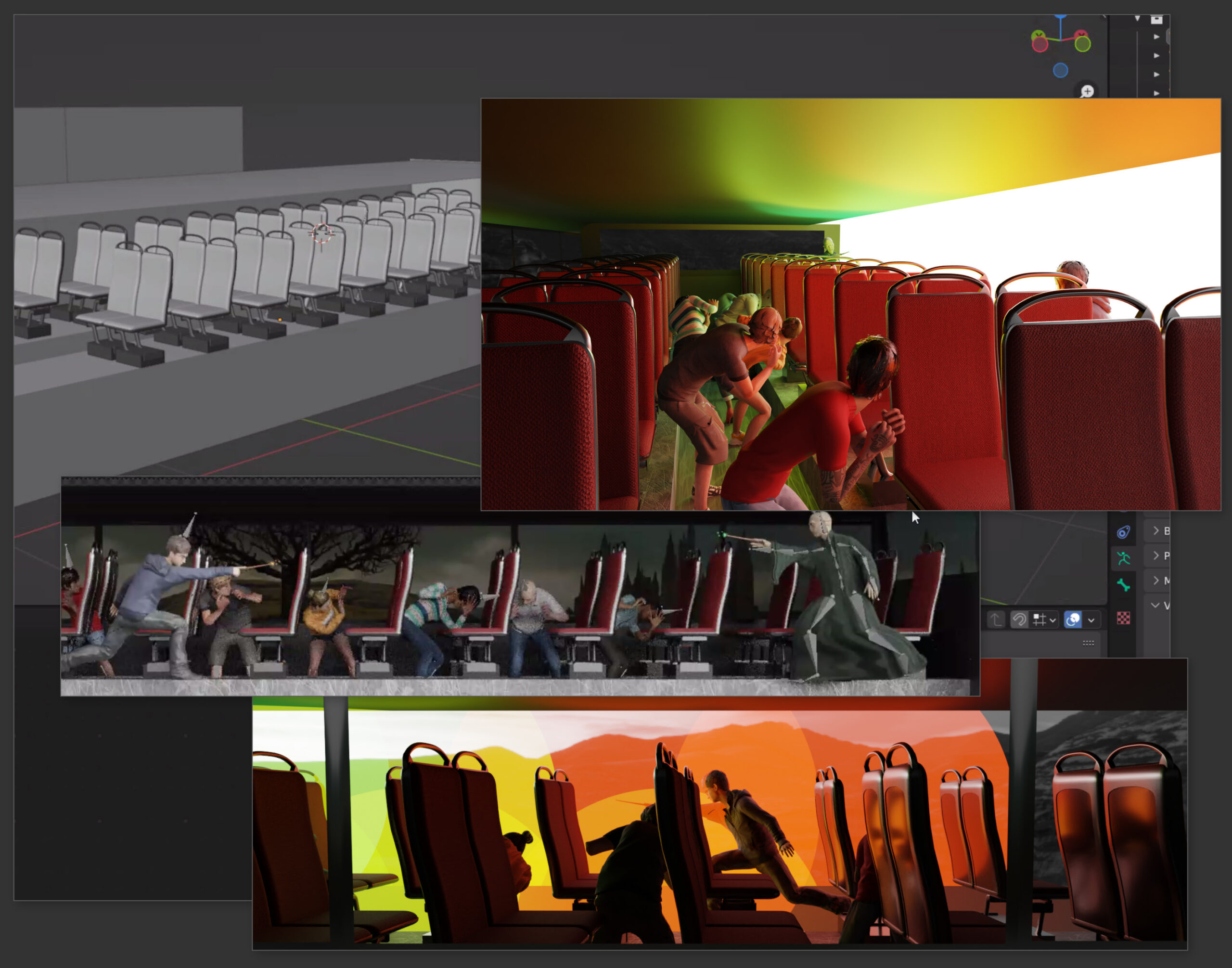Click the large green gizmo axis circle
Image resolution: width=1232 pixels, height=968 pixels.
pyautogui.click(x=1082, y=44)
